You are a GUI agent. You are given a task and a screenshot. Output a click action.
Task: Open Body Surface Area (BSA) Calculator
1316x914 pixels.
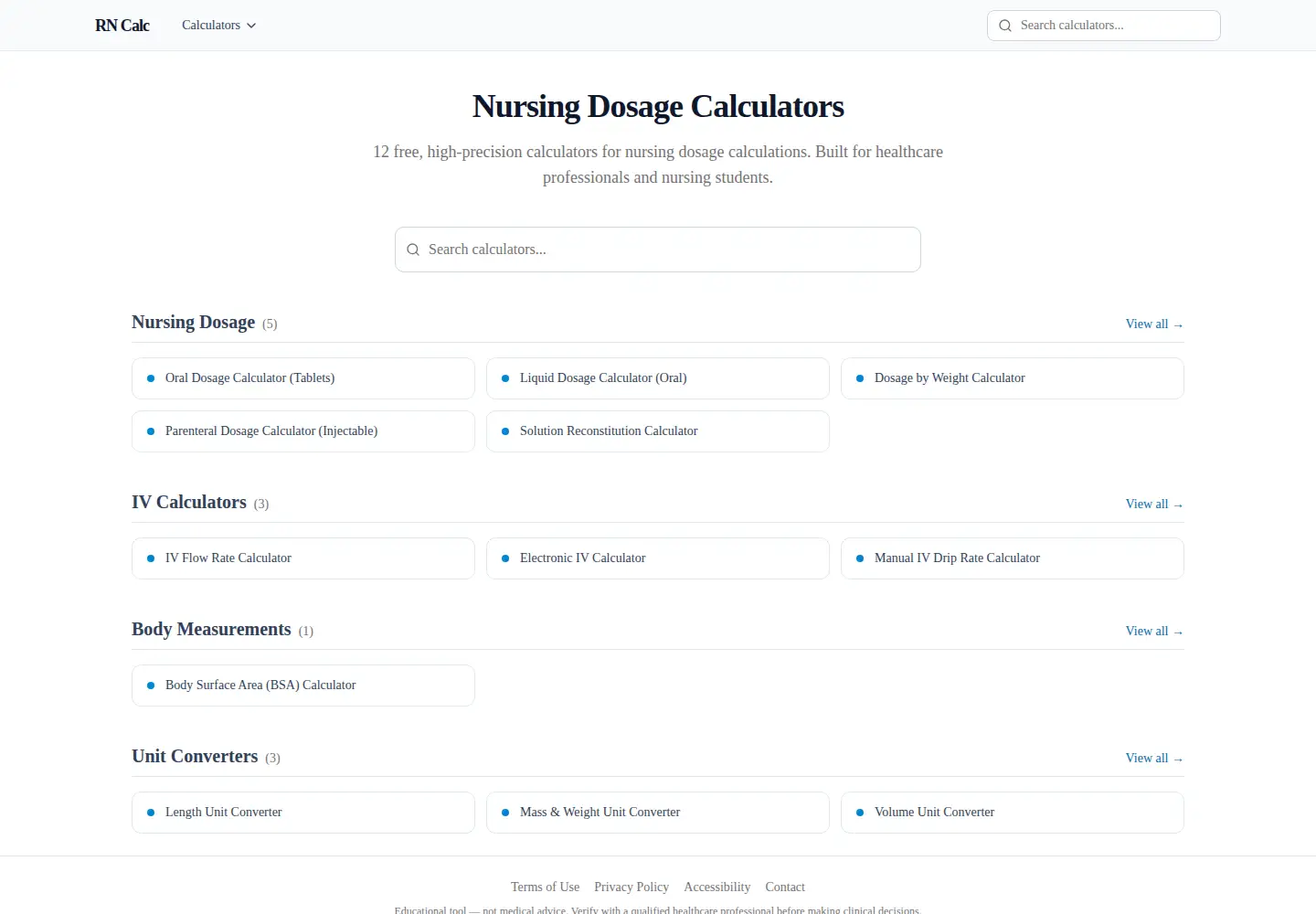(303, 685)
